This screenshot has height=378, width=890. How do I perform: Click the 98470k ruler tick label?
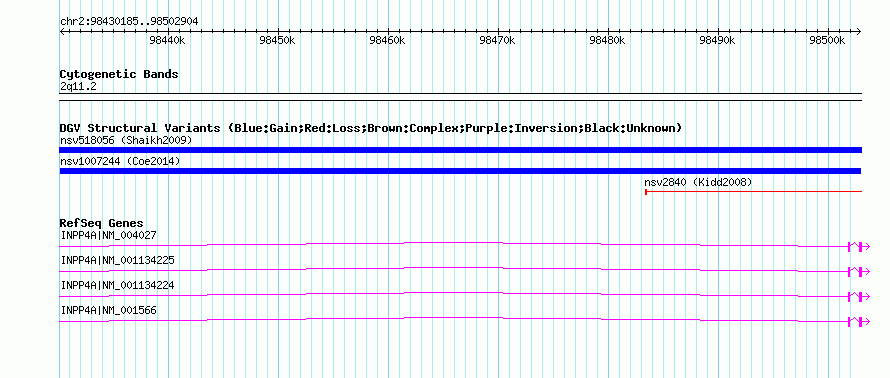click(x=498, y=40)
